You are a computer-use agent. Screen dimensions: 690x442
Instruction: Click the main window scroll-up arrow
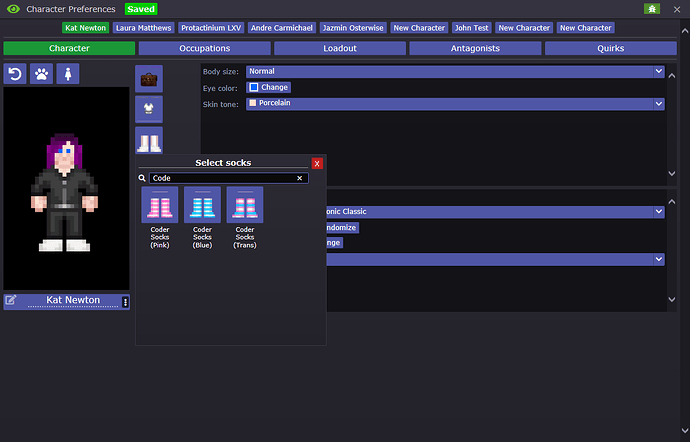pos(685,31)
